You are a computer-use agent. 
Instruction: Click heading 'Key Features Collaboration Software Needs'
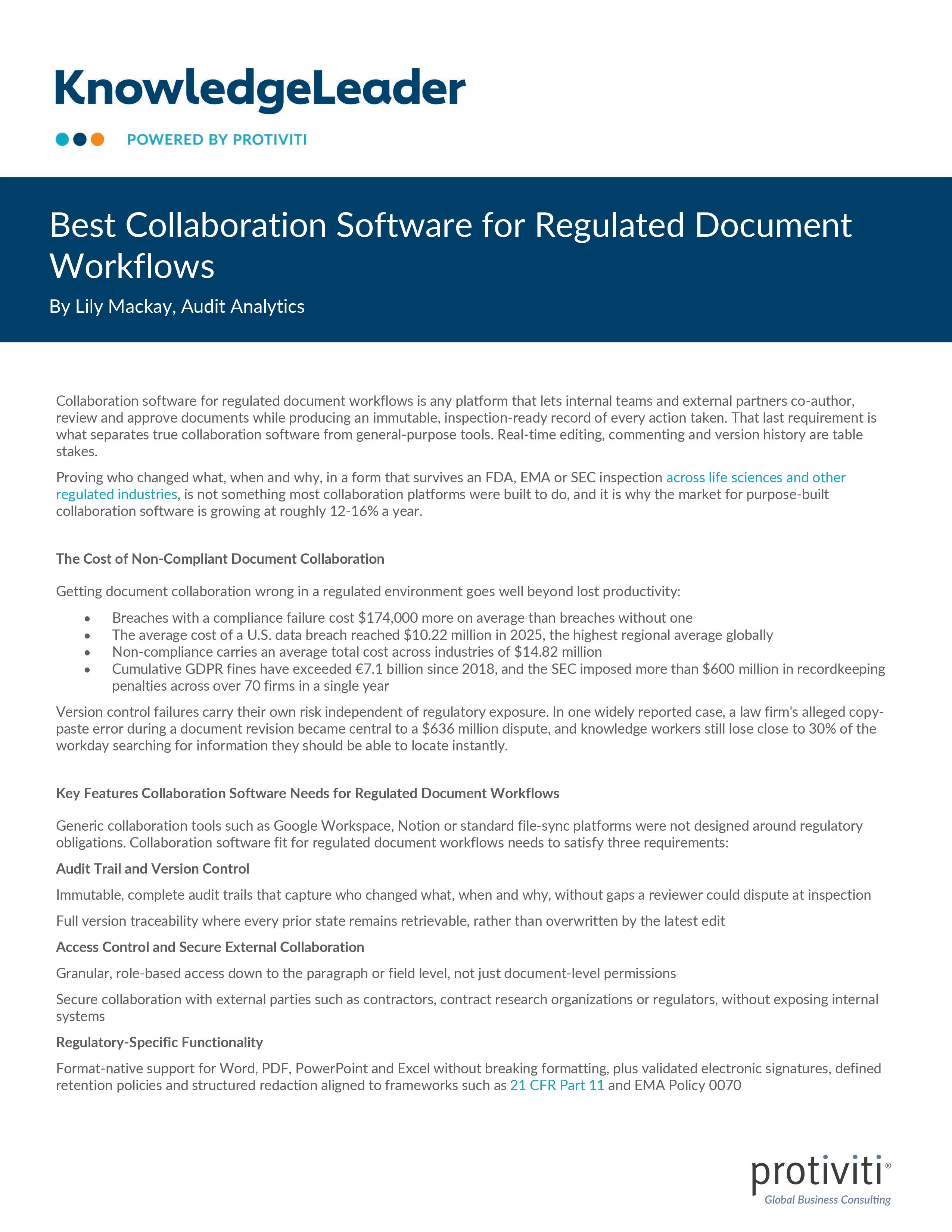pyautogui.click(x=307, y=793)
